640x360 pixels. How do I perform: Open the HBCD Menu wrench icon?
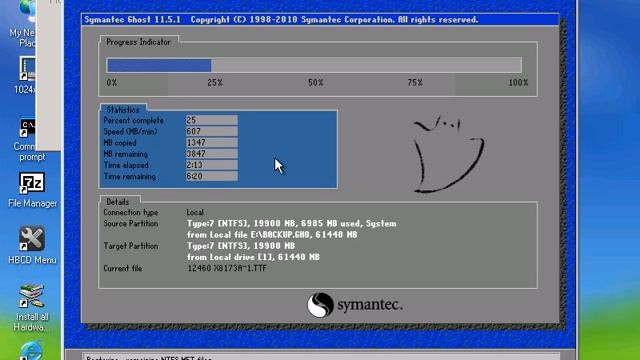(32, 238)
